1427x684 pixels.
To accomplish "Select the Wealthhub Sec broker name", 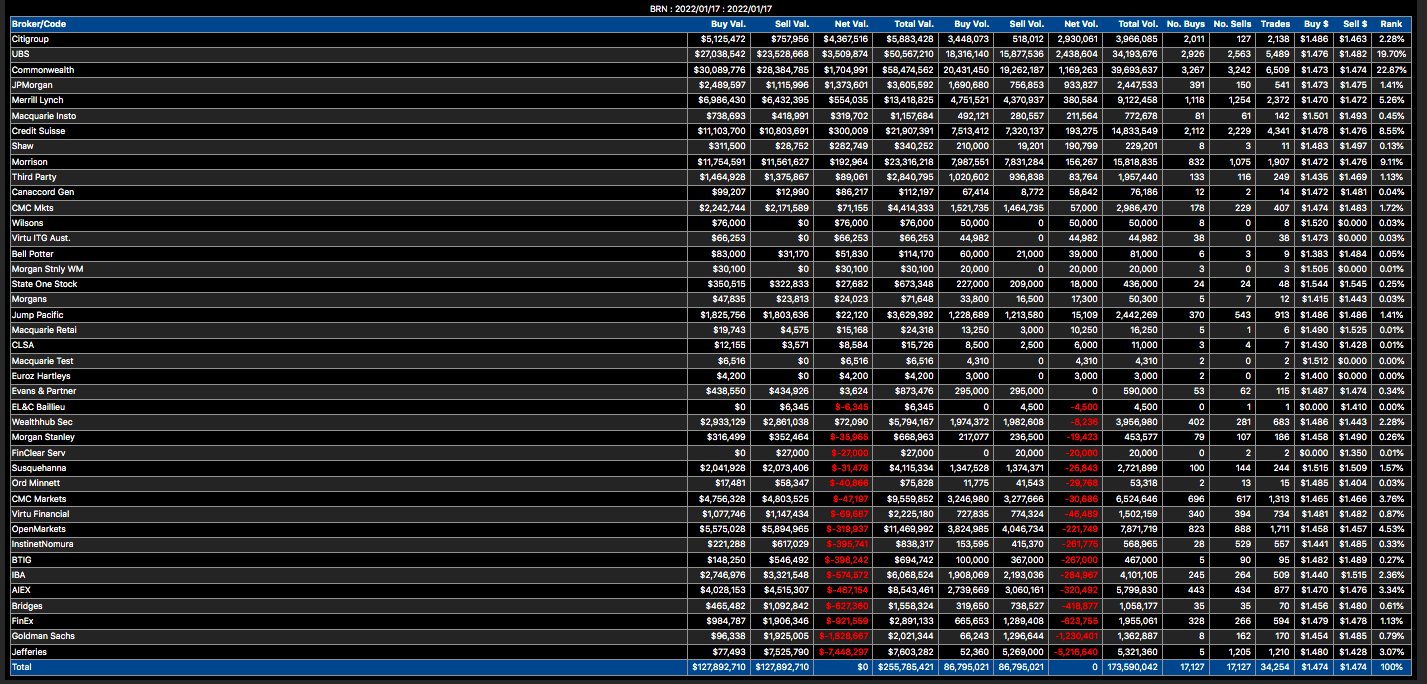I will pyautogui.click(x=42, y=422).
